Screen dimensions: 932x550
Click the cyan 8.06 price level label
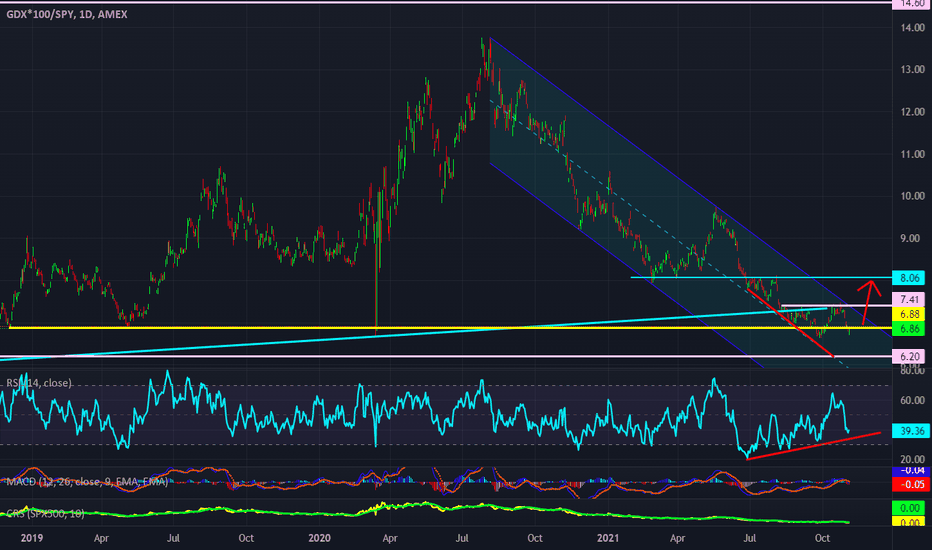909,278
